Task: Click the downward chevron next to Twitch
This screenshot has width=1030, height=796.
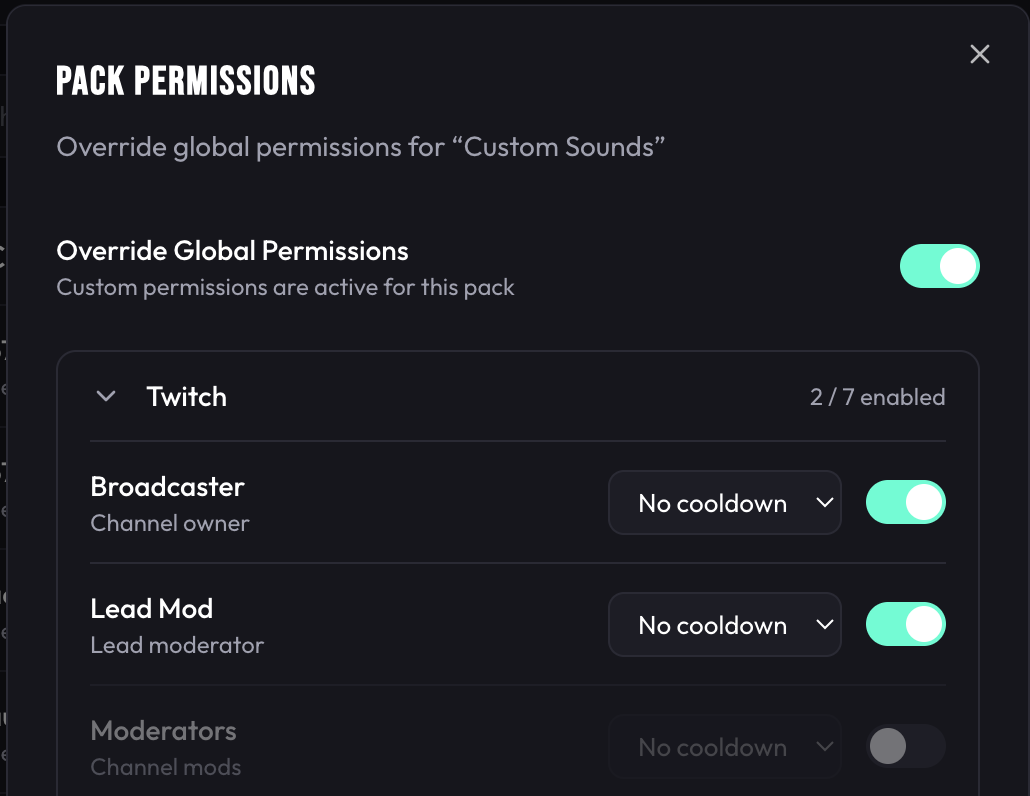Action: click(106, 396)
